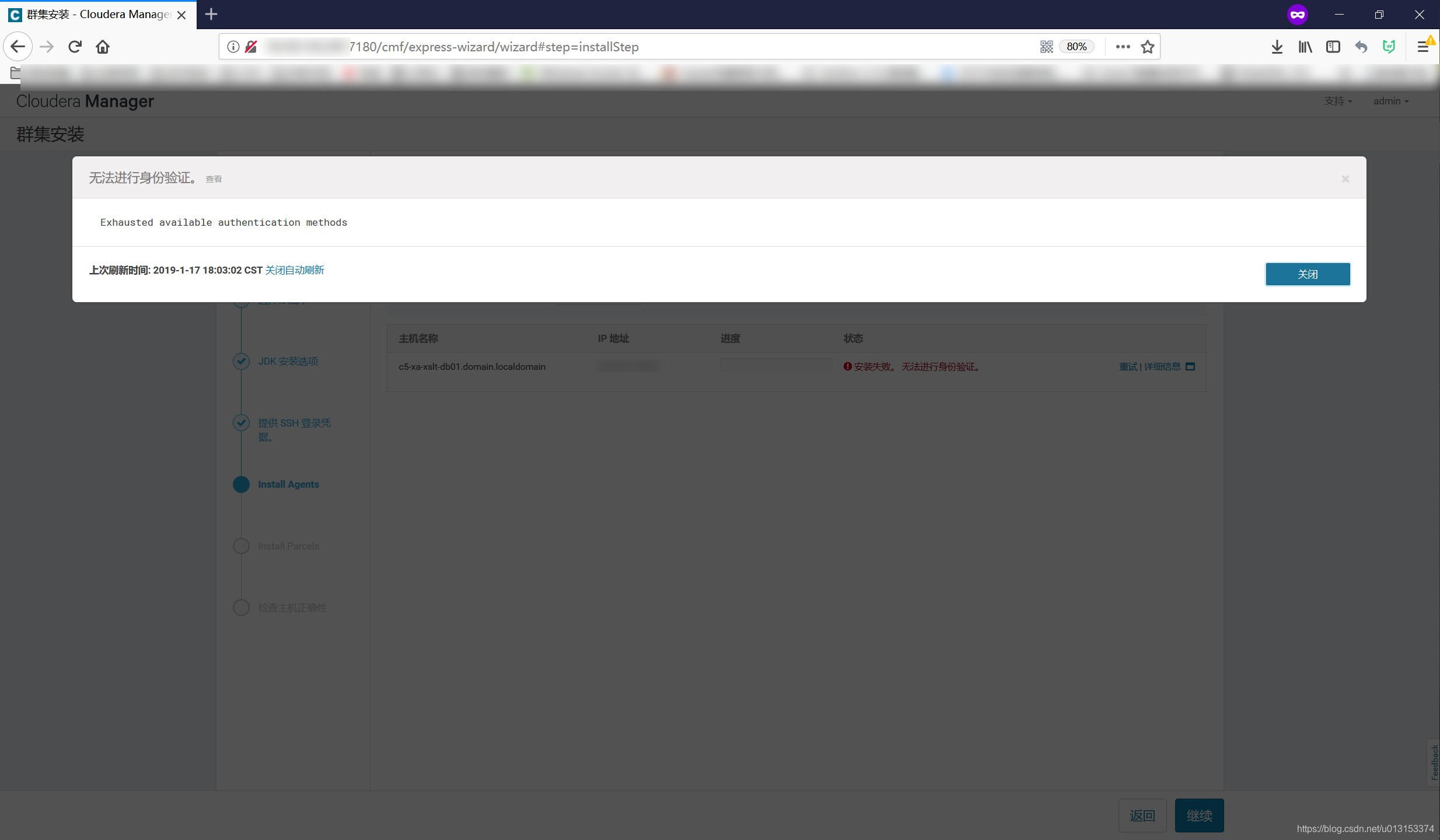
Task: Open the Library bookshelf icon
Action: (x=1305, y=47)
